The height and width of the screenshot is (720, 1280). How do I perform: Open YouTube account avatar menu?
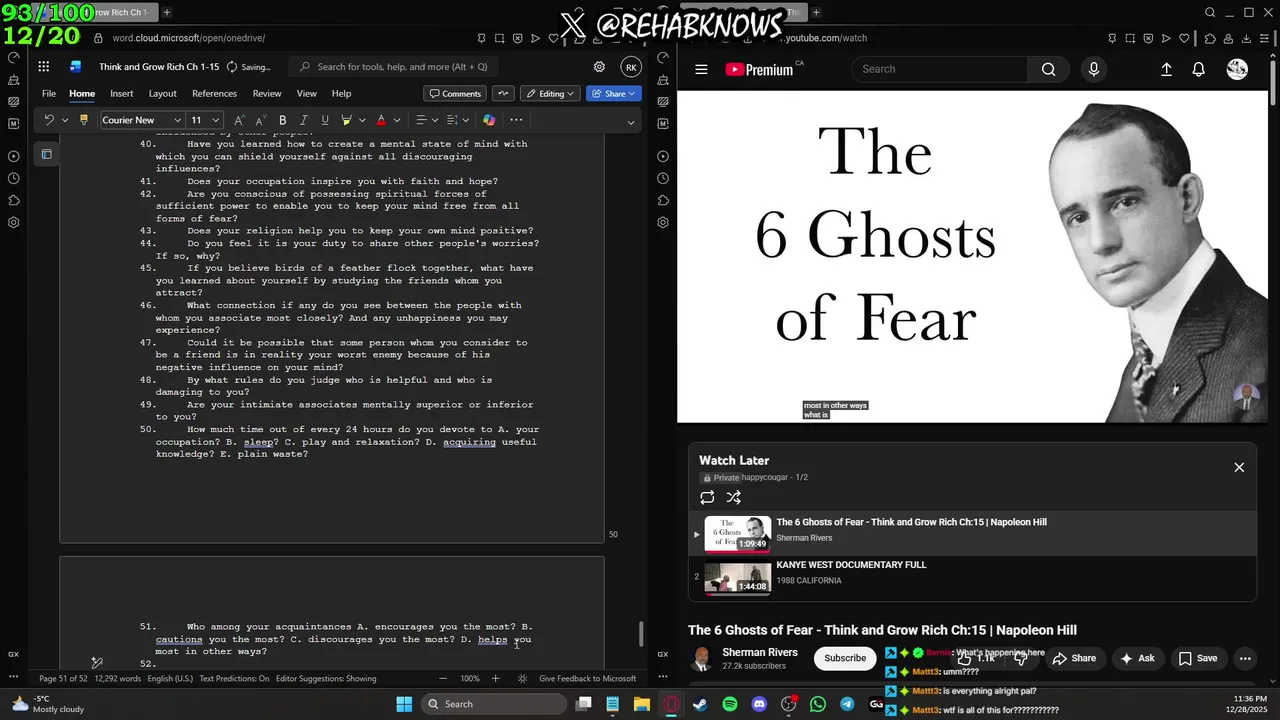1237,69
